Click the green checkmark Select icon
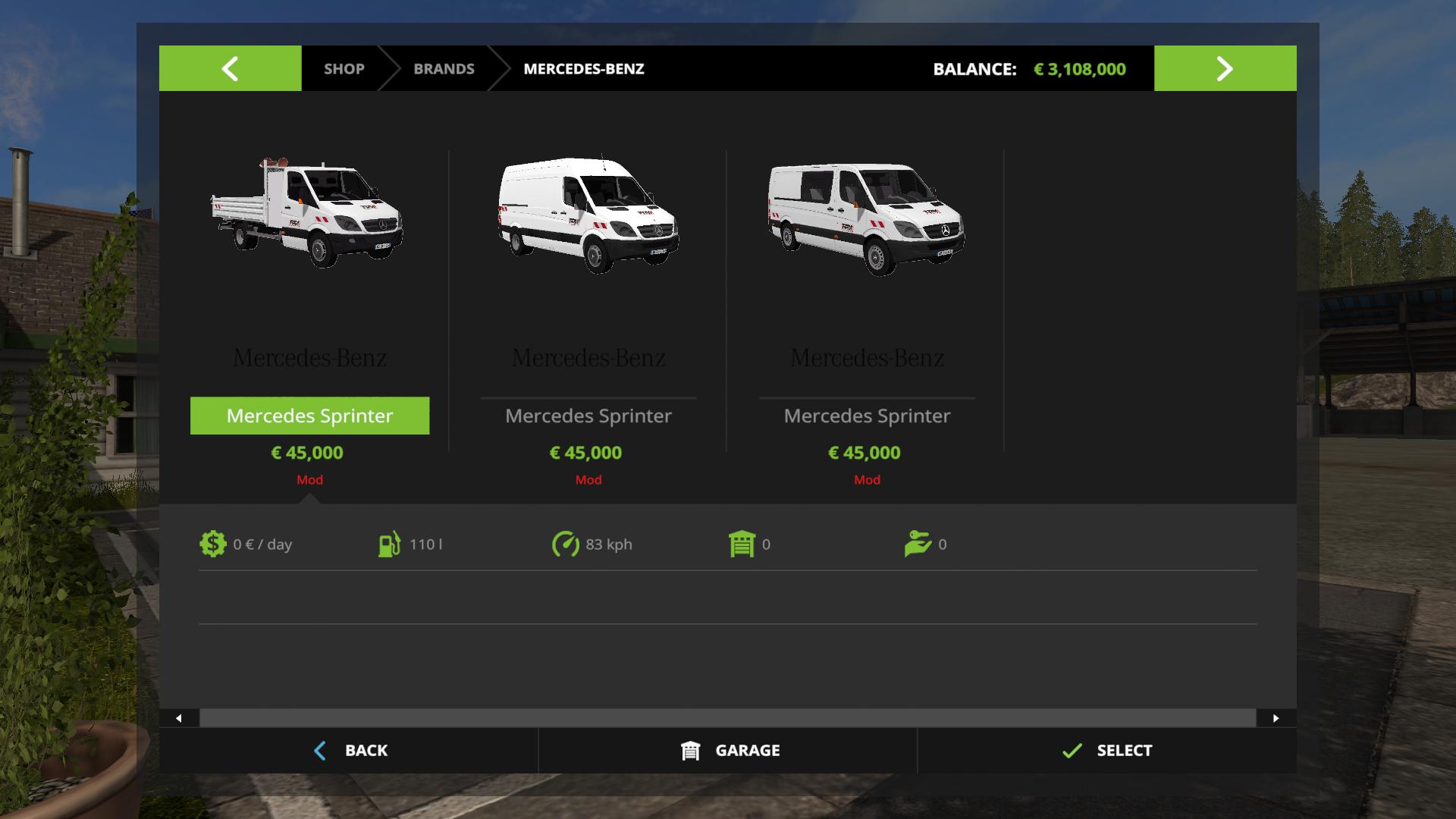This screenshot has width=1456, height=819. click(1072, 751)
